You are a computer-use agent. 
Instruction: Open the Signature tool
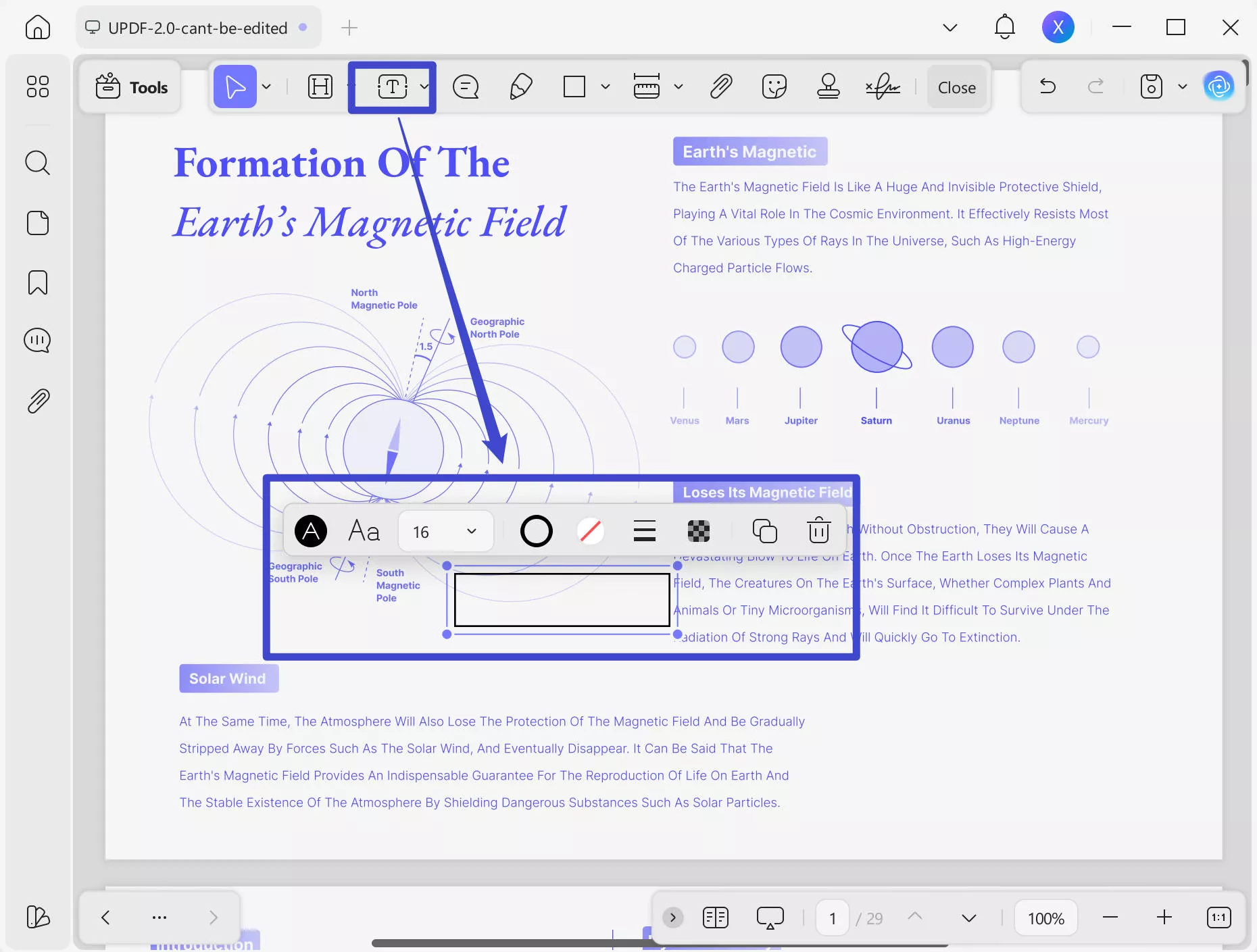(882, 86)
